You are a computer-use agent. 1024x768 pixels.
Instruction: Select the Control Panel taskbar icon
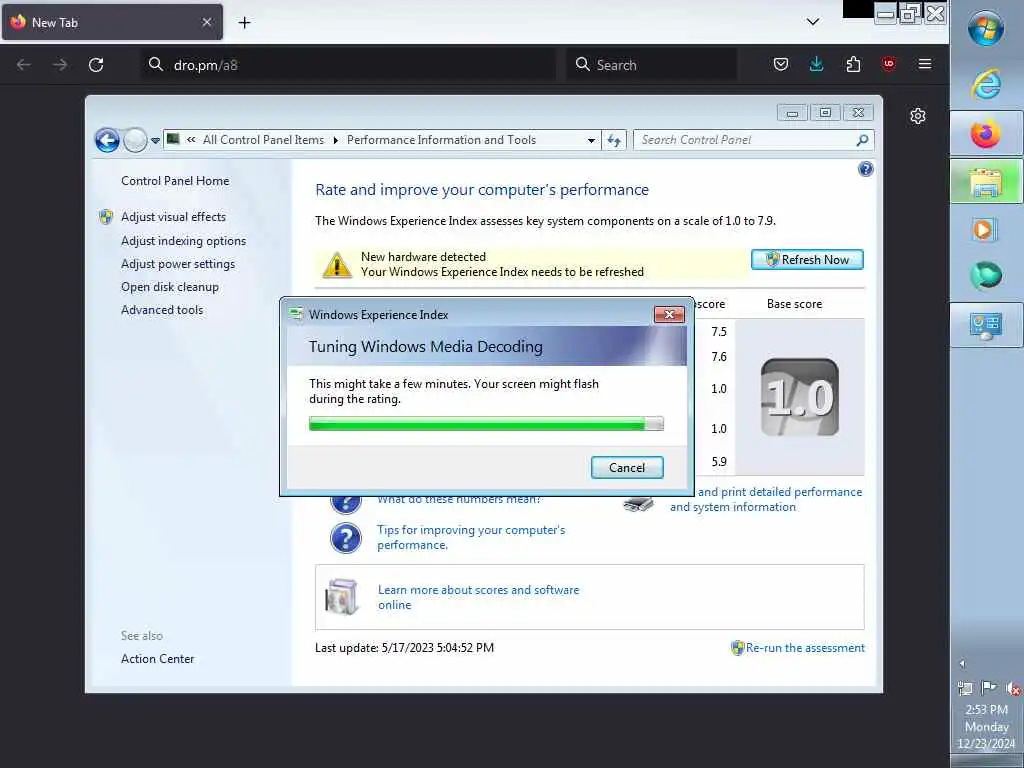tap(985, 325)
